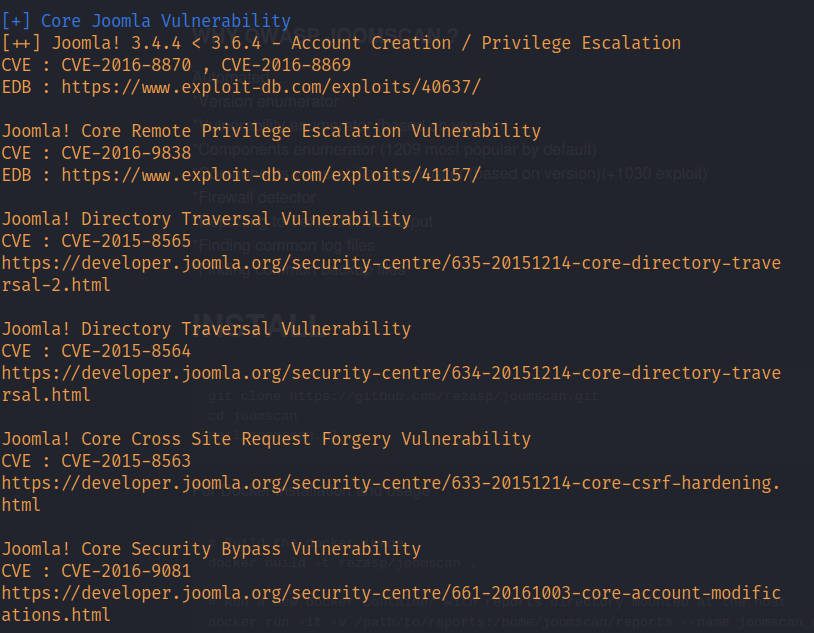The width and height of the screenshot is (814, 633).
Task: Click the CVE-2016-9838 identifier
Action: click(126, 153)
